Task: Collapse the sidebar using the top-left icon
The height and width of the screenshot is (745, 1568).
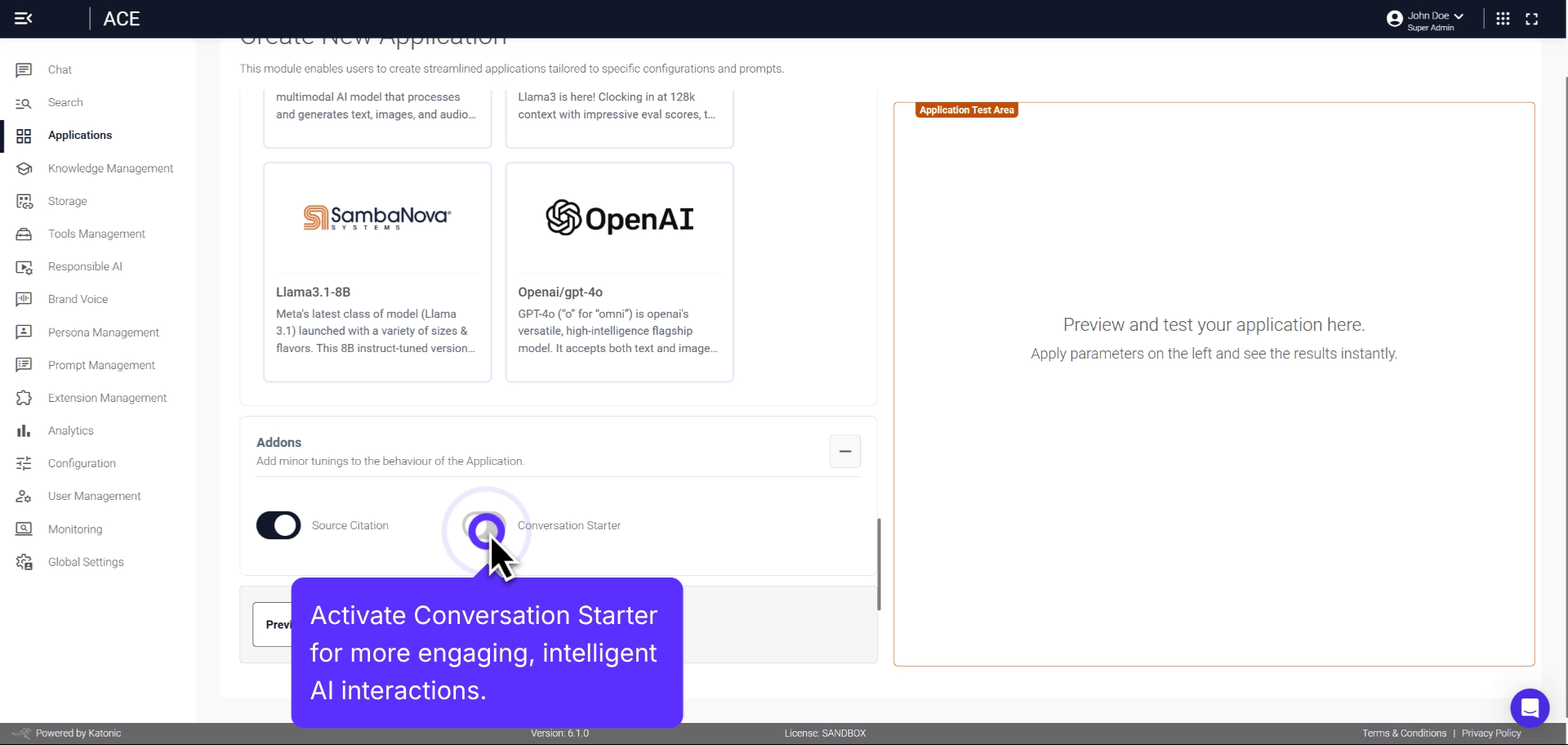Action: click(24, 18)
